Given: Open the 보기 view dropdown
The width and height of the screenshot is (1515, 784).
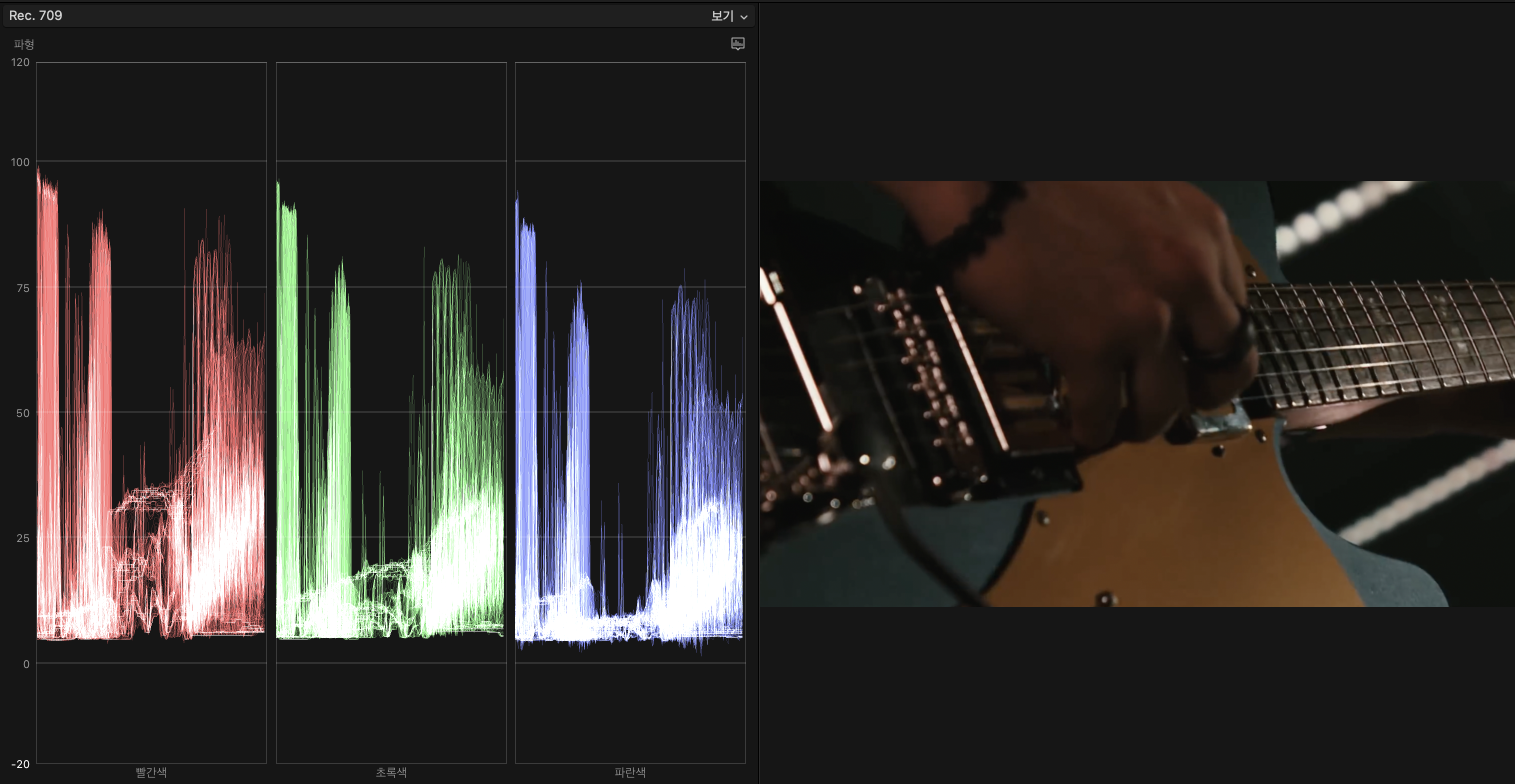Looking at the screenshot, I should 722,16.
